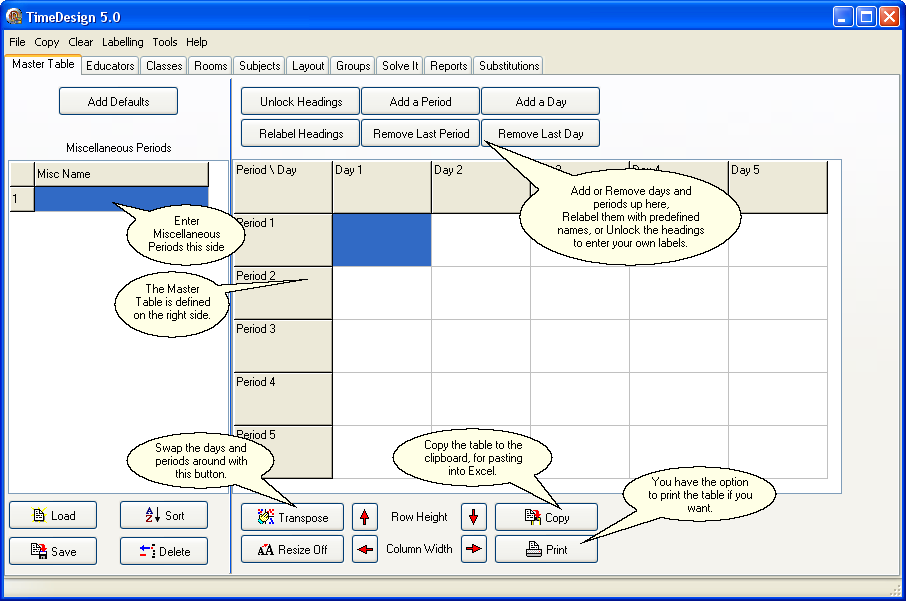Click the TimeDesign app icon in title bar
The height and width of the screenshot is (601, 906).
click(x=14, y=16)
